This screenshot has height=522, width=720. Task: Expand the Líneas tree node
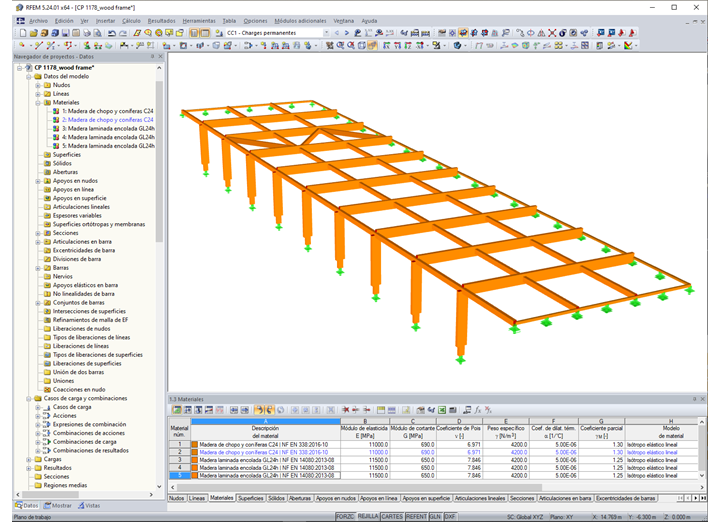click(38, 94)
